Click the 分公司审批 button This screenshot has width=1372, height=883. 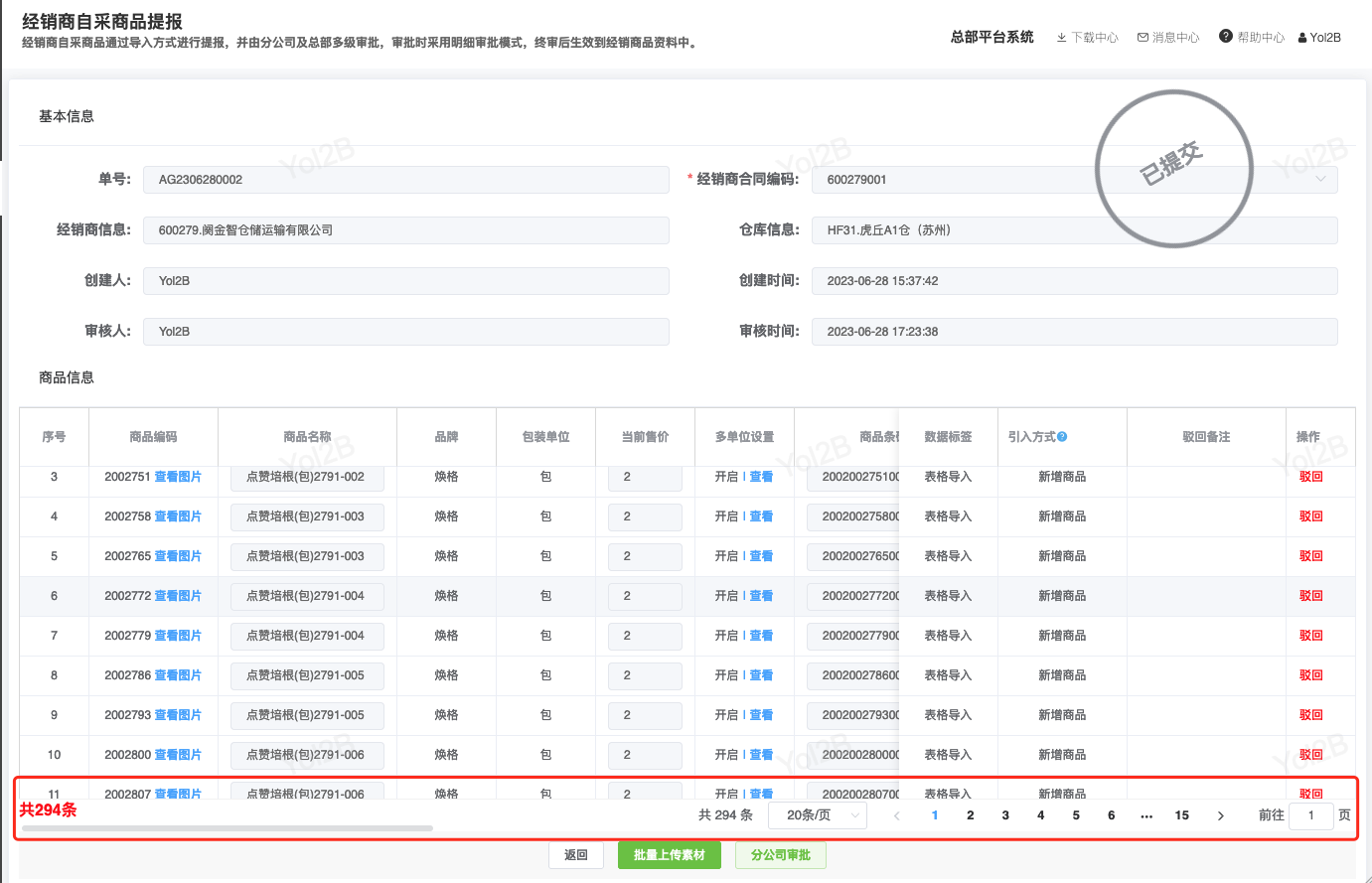tap(780, 855)
